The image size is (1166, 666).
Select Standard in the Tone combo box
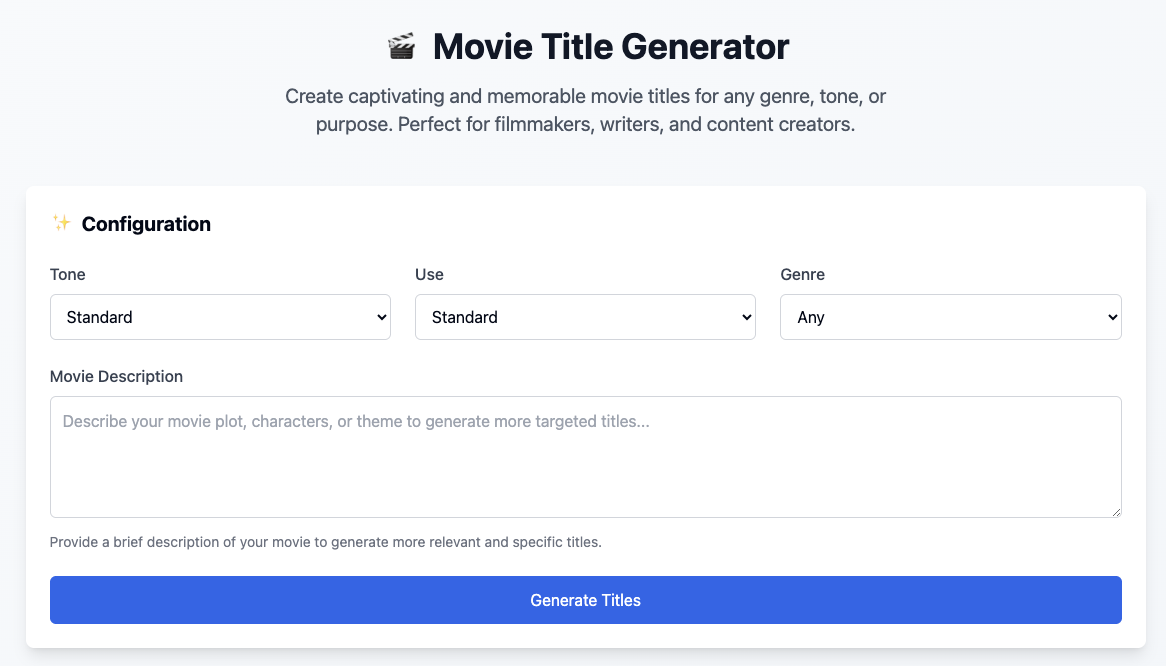pos(220,316)
